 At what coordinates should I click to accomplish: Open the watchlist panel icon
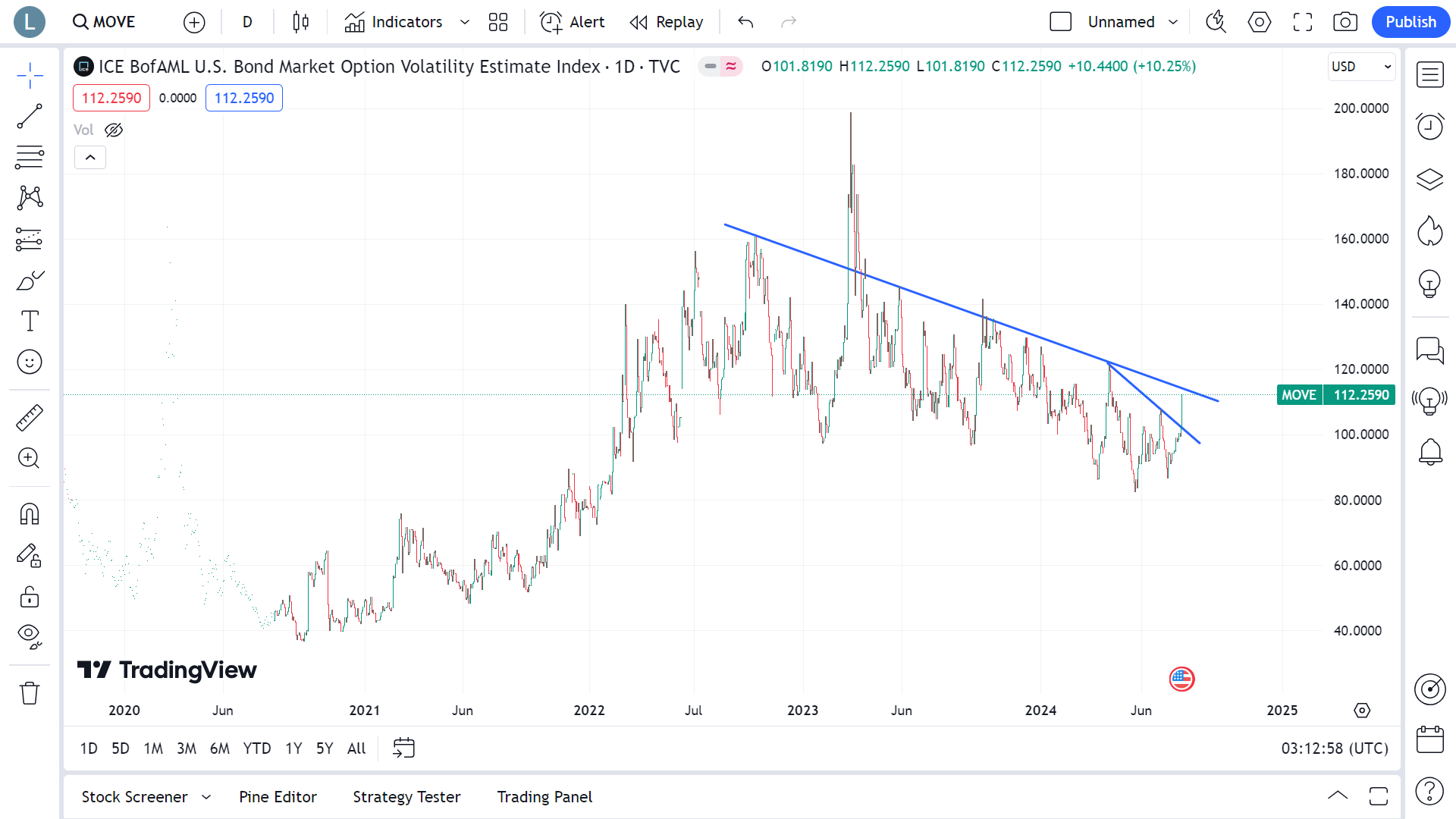[1429, 75]
